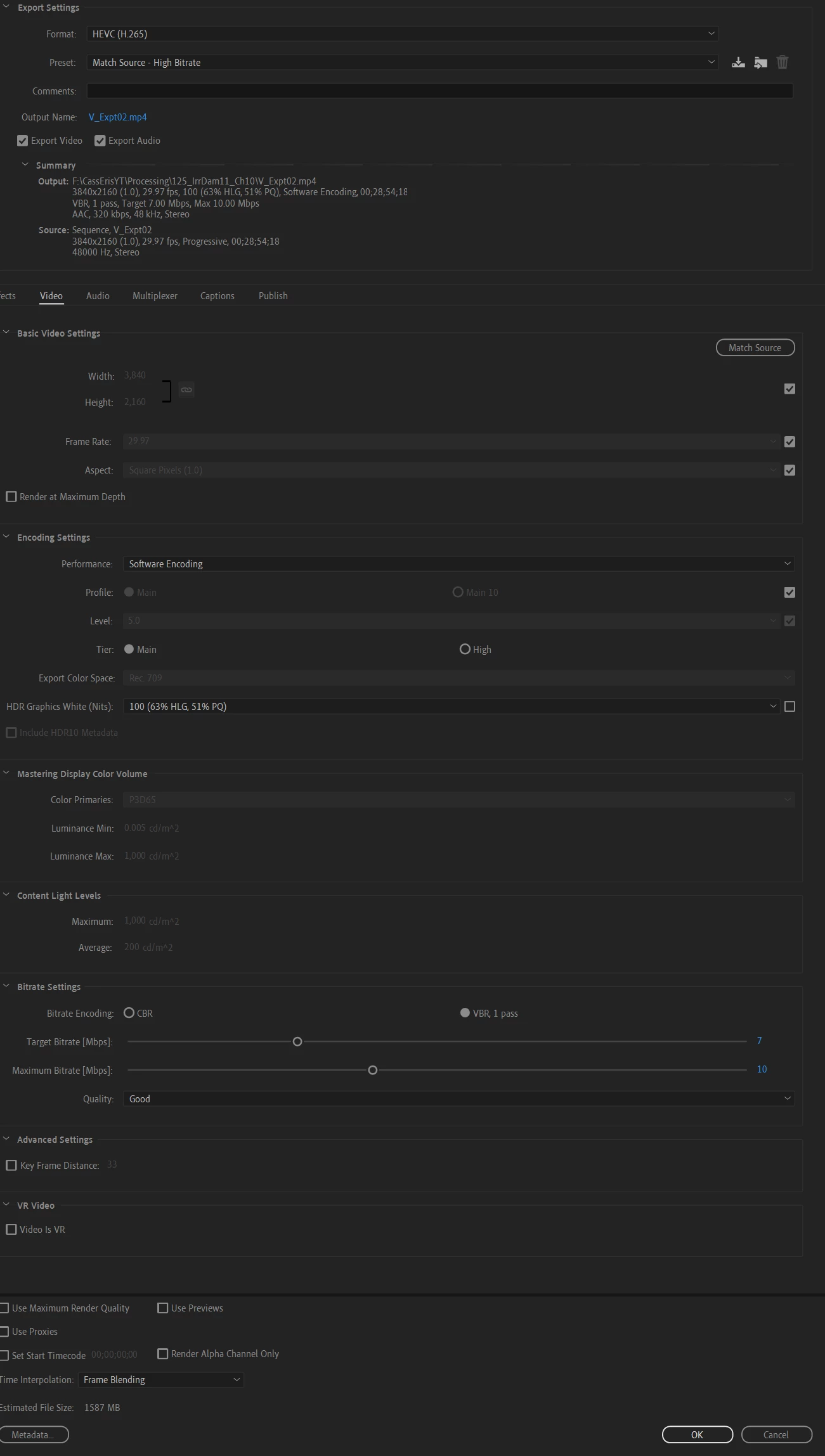Select Main tier radio button
825x1456 pixels.
pyautogui.click(x=129, y=649)
